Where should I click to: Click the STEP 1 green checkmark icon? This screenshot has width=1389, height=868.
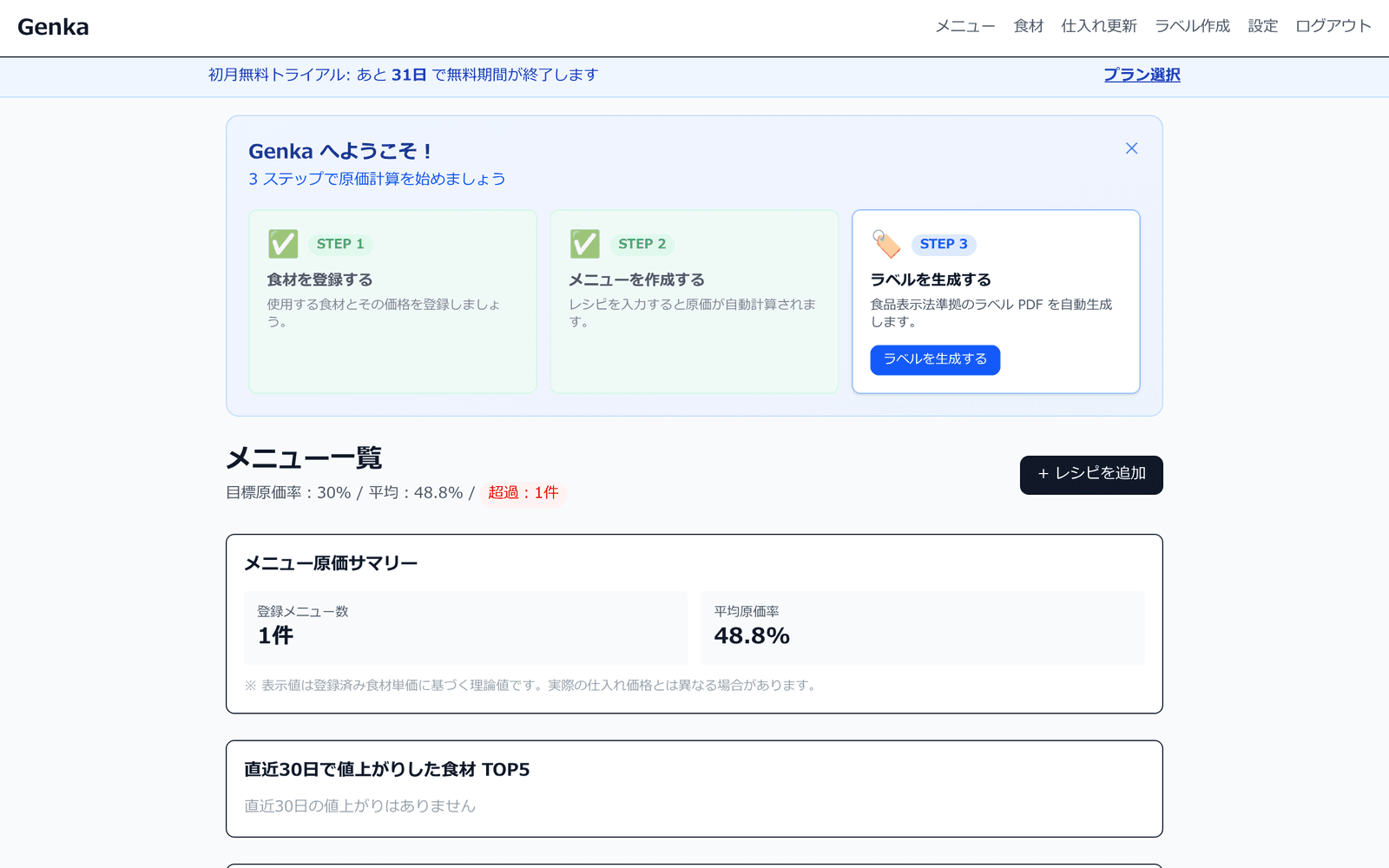[283, 244]
